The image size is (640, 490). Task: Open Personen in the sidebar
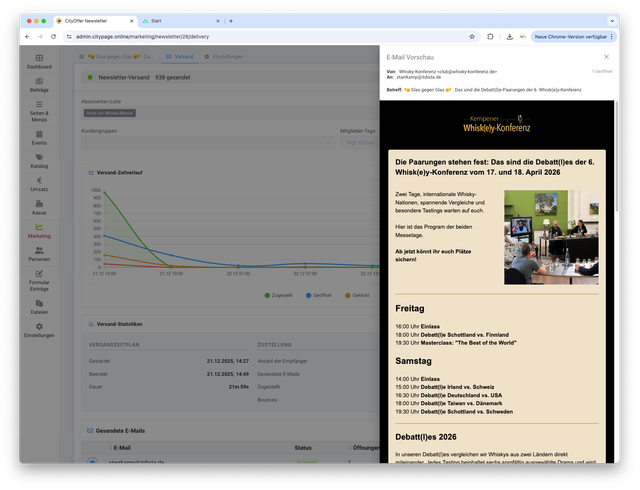pos(39,254)
